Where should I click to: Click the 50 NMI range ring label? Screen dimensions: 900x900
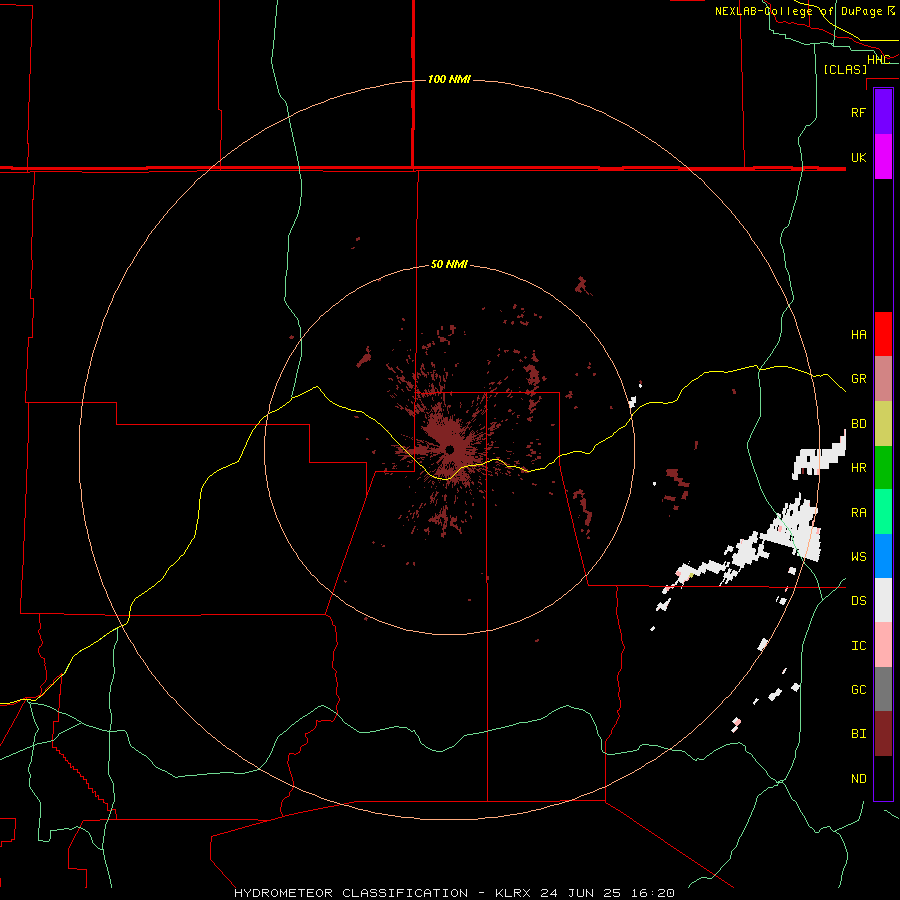449,264
